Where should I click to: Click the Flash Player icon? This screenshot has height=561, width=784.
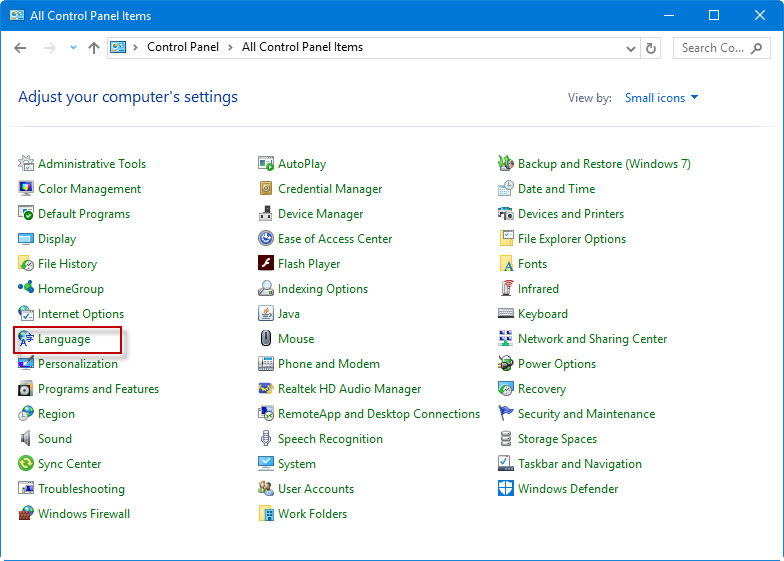point(266,262)
